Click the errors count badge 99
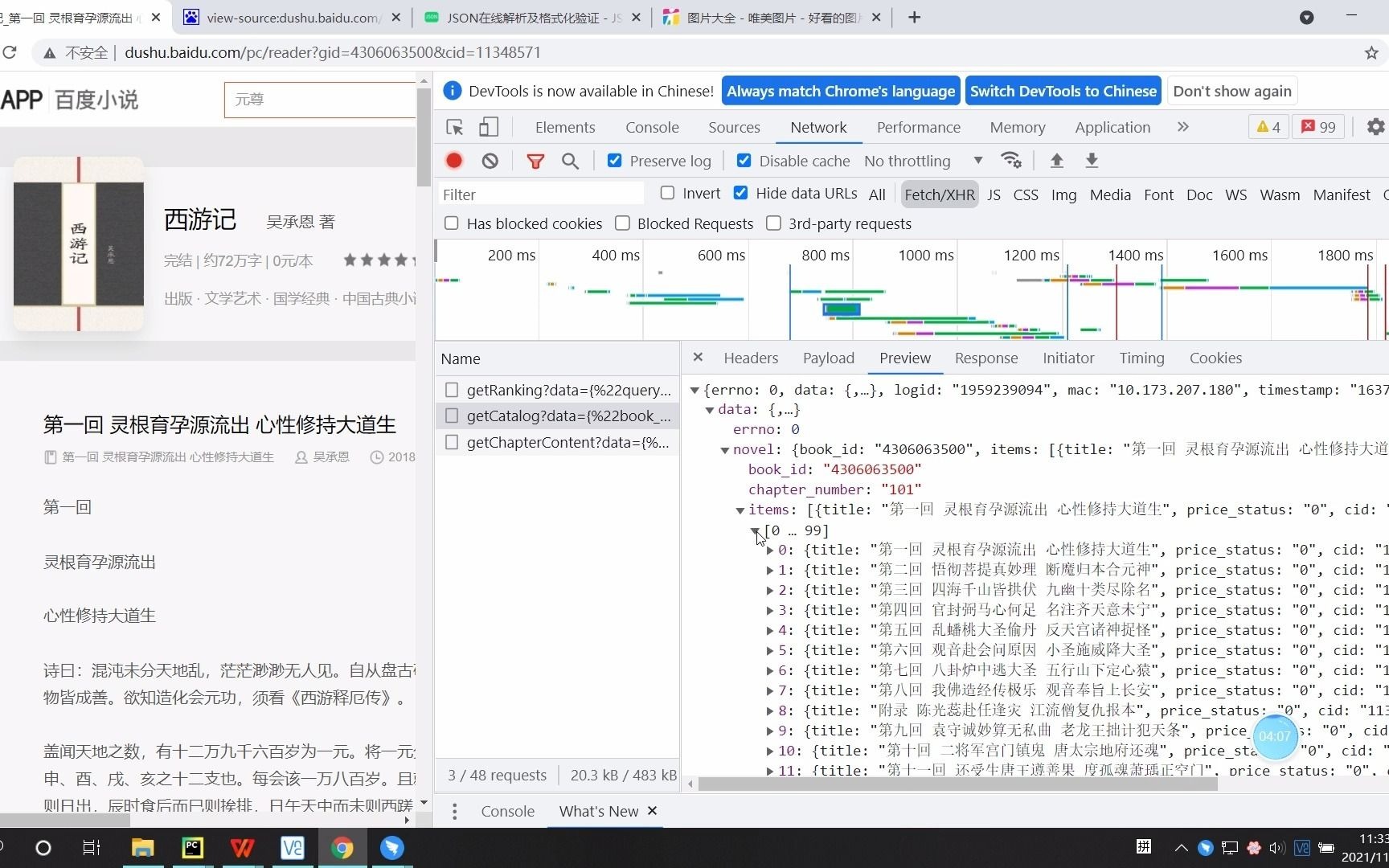 tap(1318, 127)
